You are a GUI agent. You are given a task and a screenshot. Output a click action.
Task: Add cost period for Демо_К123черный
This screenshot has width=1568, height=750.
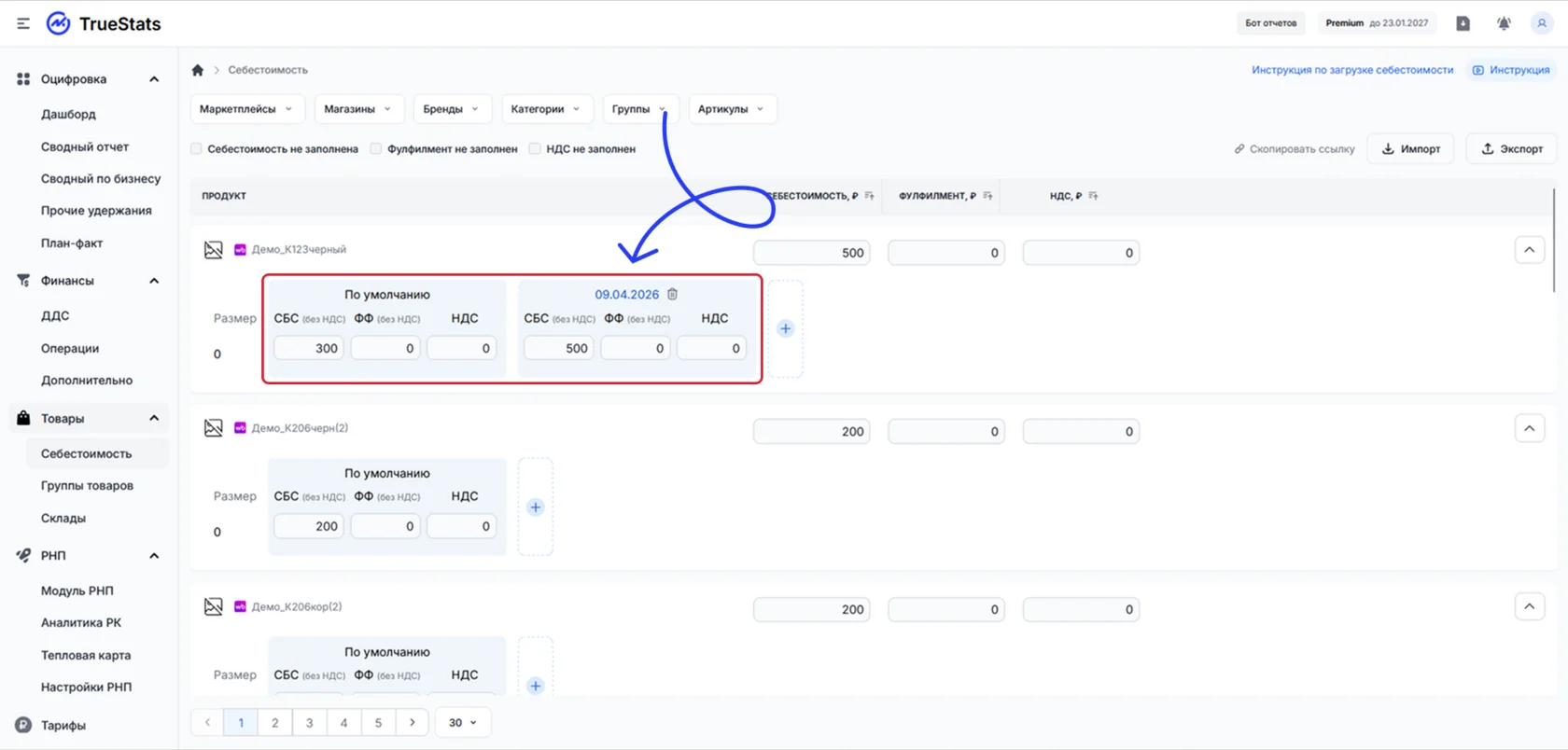[x=786, y=328]
